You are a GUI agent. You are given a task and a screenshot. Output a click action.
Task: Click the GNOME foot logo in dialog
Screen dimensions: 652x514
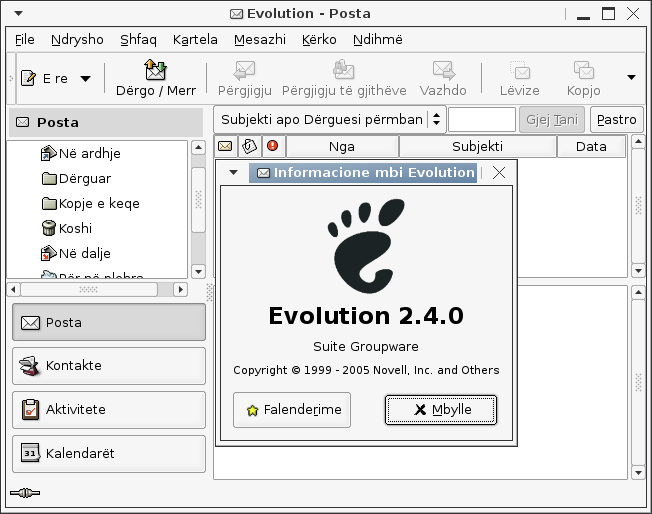(366, 245)
